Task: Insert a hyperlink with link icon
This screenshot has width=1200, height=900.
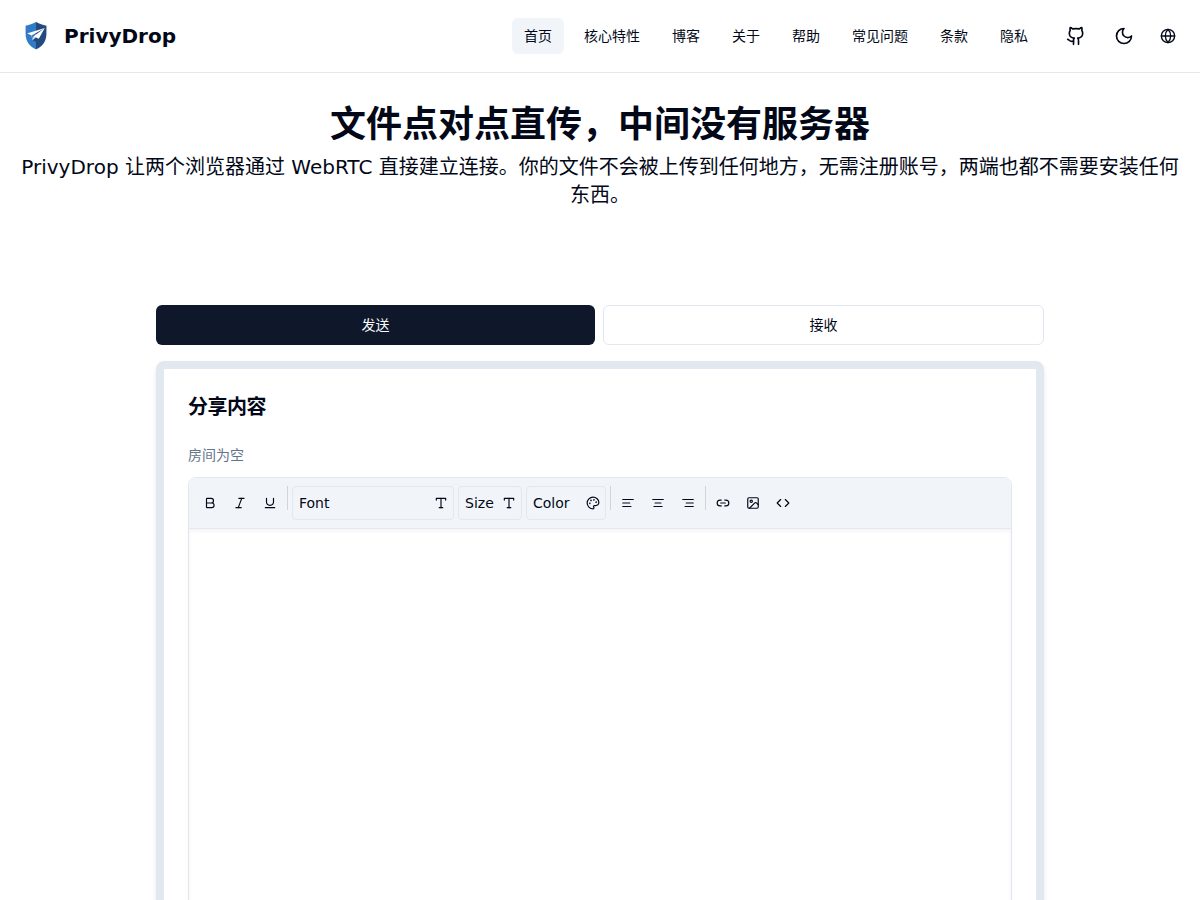Action: pyautogui.click(x=723, y=503)
